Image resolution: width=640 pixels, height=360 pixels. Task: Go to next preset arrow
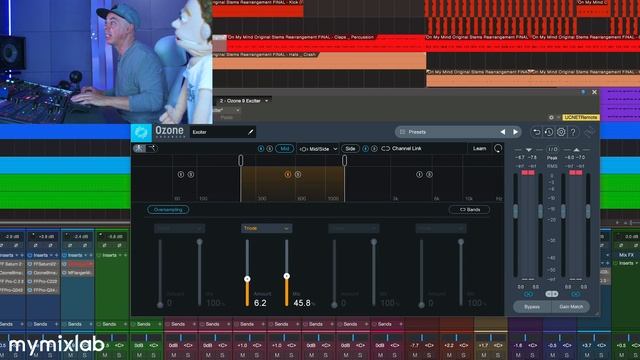click(x=515, y=132)
